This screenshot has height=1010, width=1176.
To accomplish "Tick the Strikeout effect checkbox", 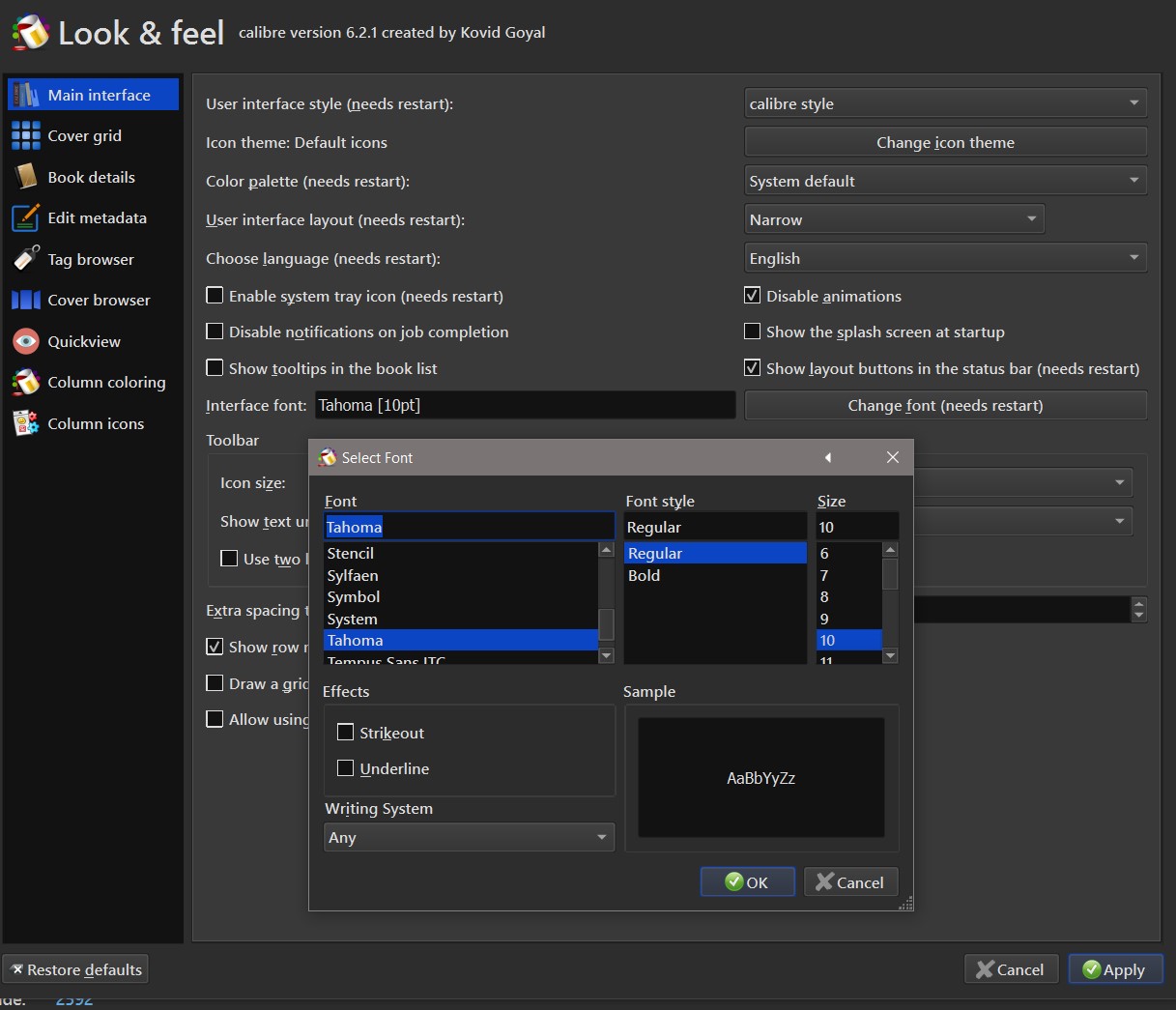I will pos(346,733).
